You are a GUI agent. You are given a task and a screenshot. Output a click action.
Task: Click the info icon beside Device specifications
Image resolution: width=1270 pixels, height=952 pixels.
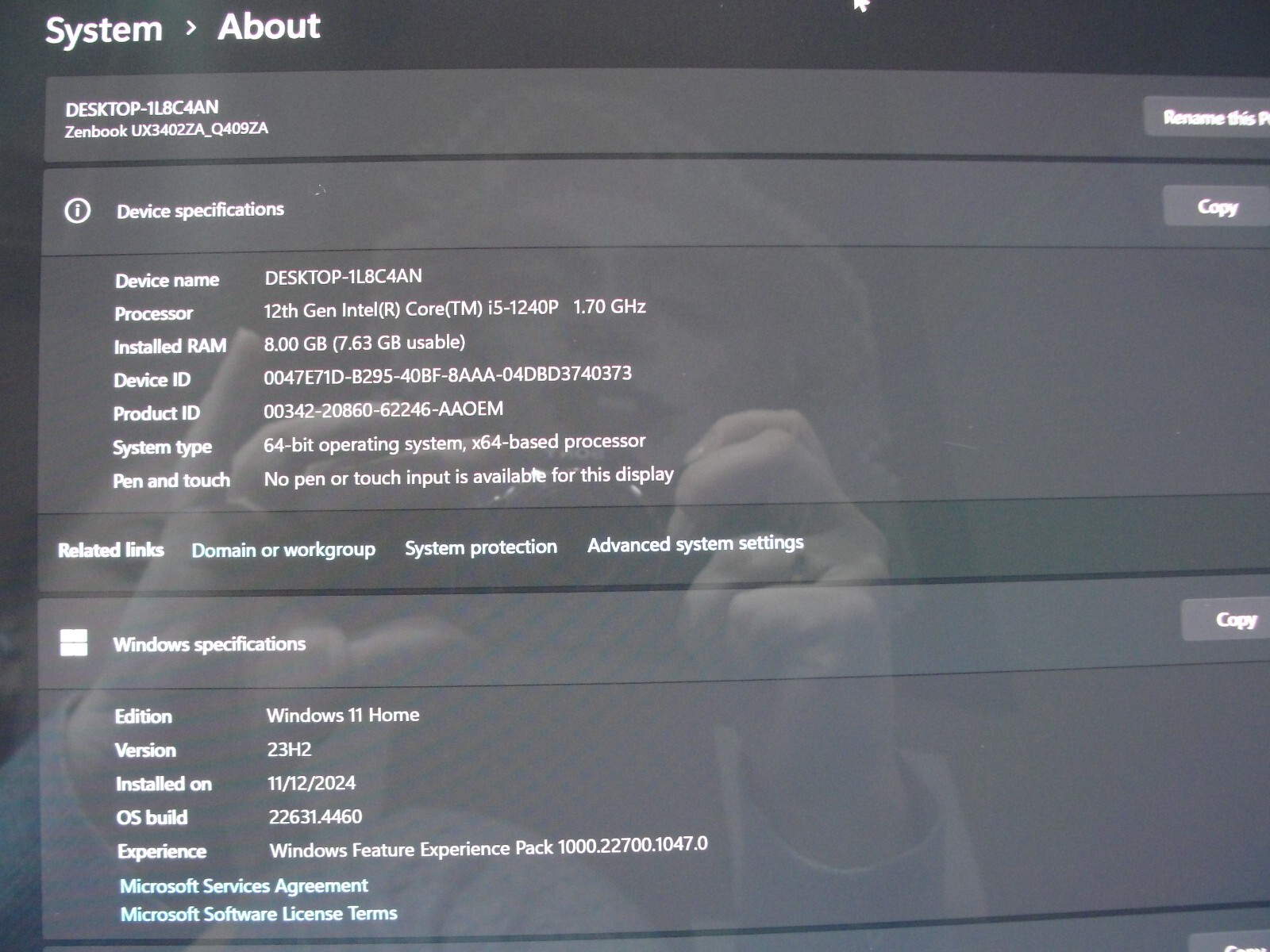77,210
